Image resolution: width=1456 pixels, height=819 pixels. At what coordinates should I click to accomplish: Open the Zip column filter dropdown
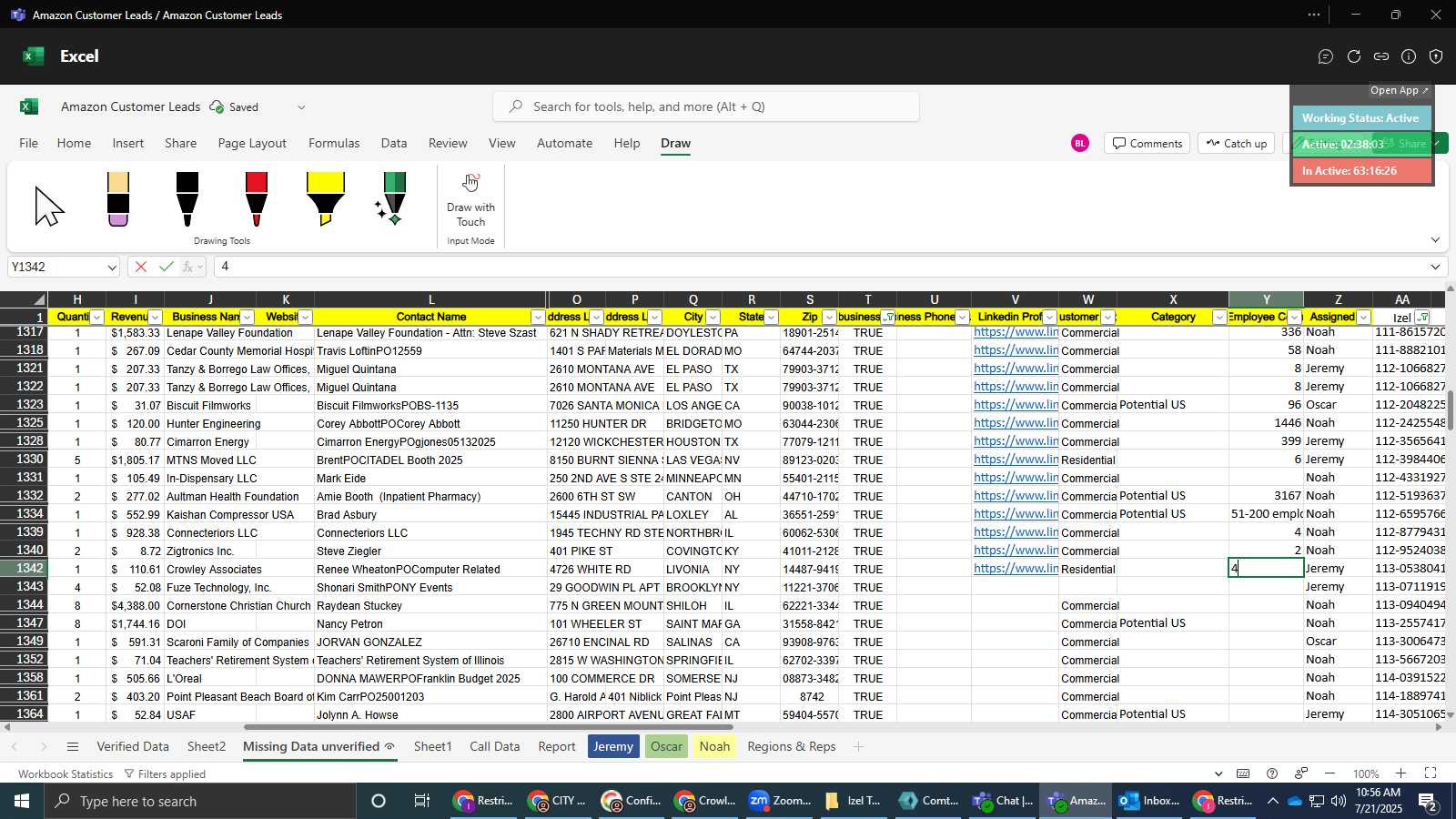tap(829, 318)
